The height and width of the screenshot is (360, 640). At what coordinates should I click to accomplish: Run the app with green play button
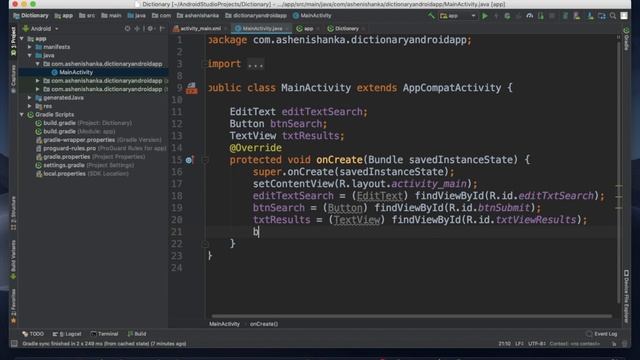click(485, 16)
